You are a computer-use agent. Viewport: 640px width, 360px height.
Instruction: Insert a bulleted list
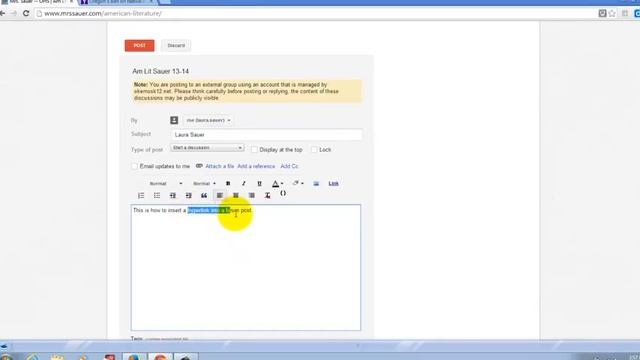(157, 196)
